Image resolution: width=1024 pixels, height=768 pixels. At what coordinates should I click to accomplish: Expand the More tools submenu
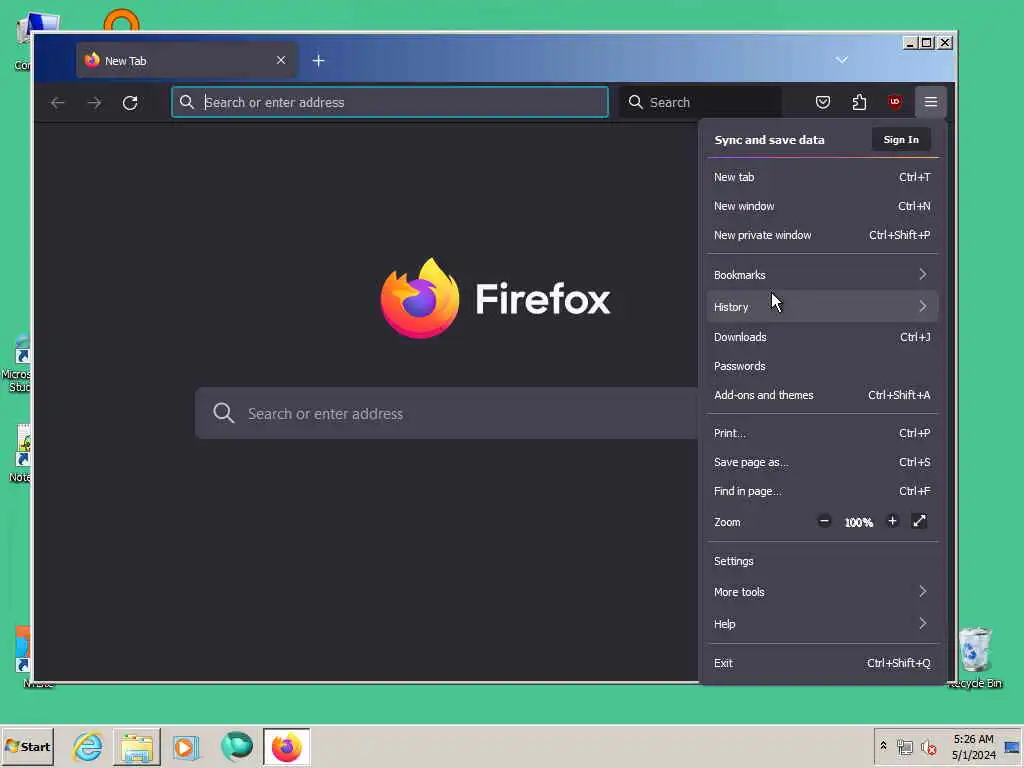[822, 592]
